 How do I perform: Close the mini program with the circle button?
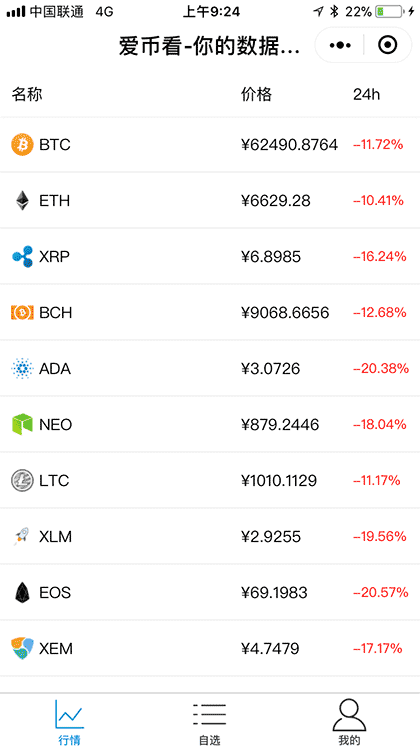(x=388, y=45)
